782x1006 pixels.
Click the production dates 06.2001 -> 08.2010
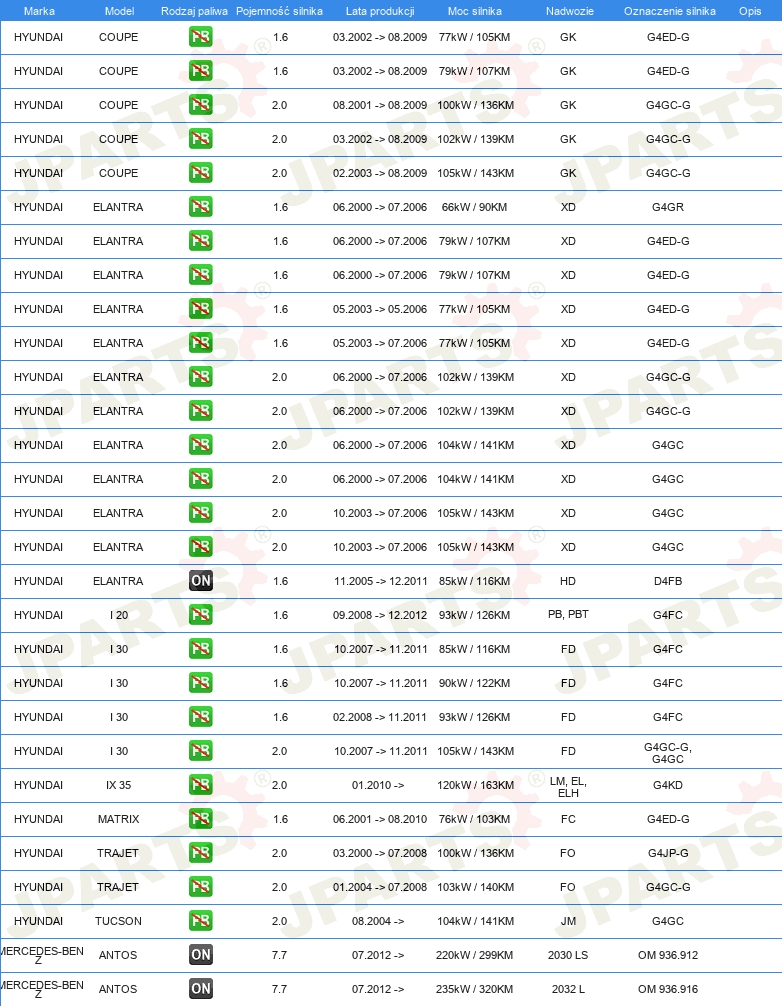[x=380, y=819]
